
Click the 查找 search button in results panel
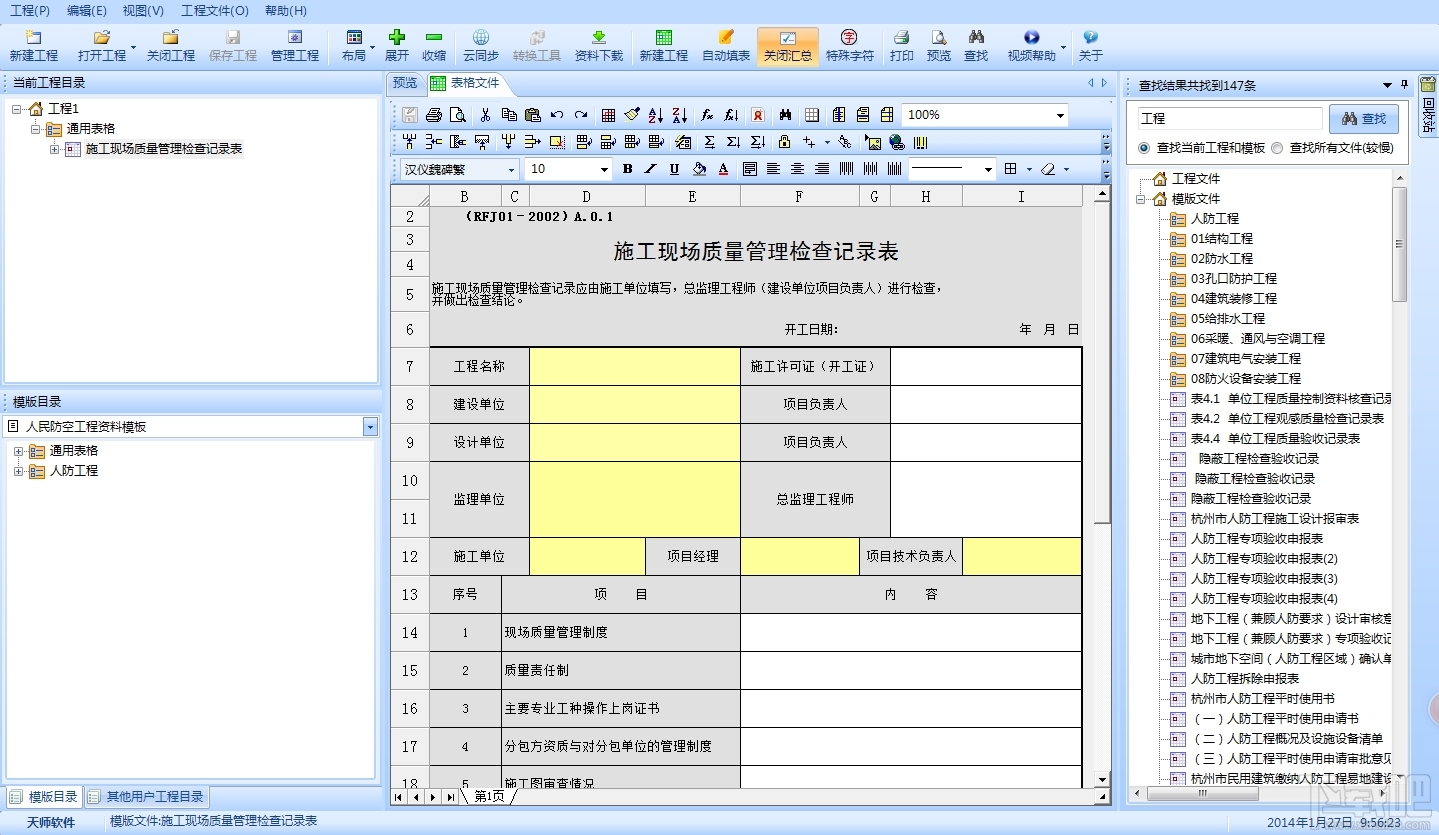click(x=1364, y=119)
